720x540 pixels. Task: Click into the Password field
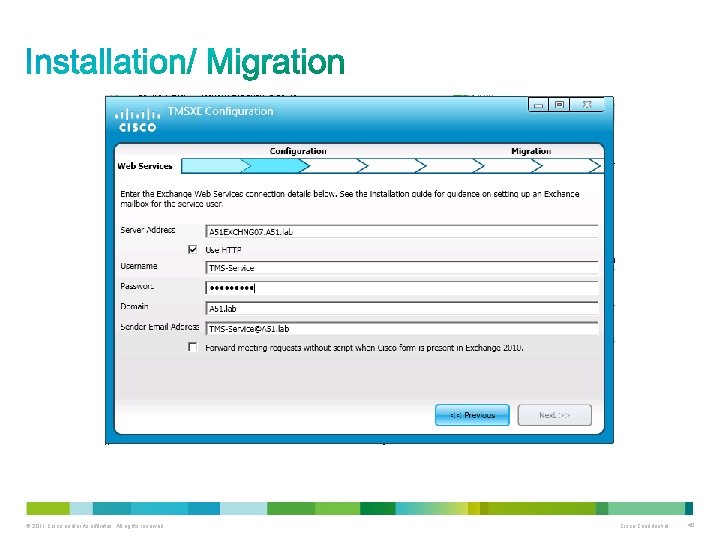(402, 288)
